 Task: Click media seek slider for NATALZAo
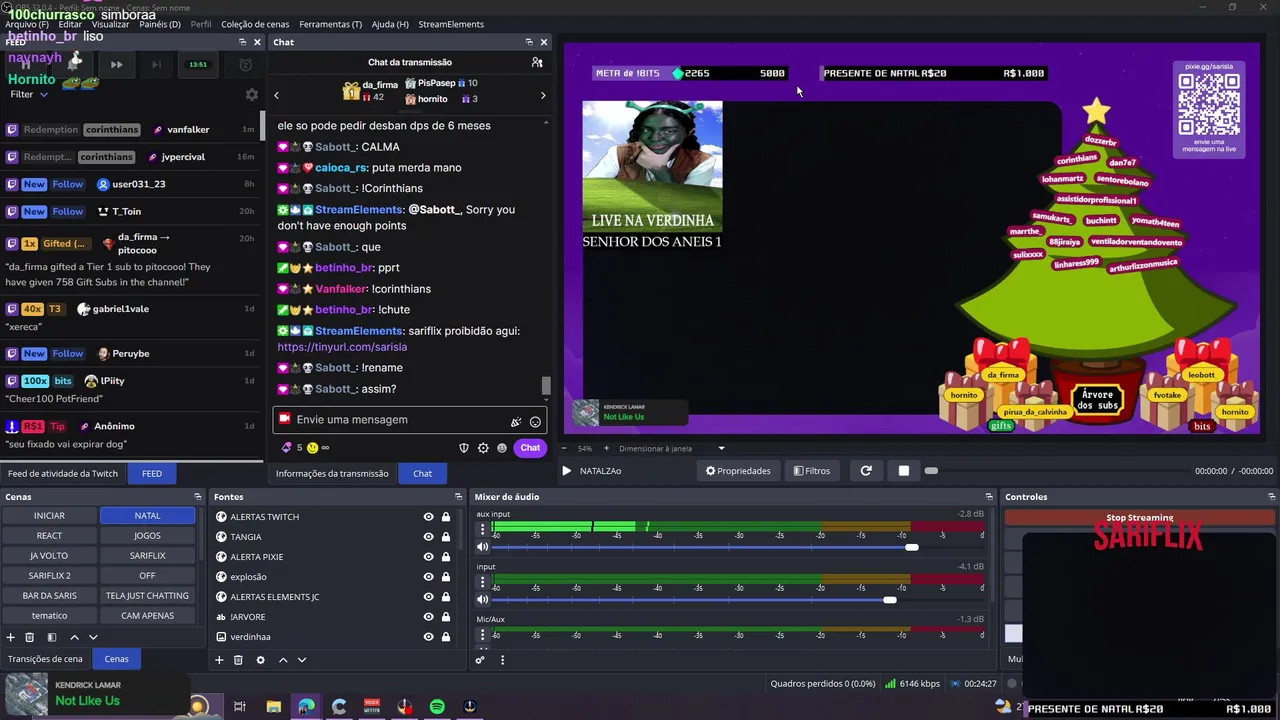click(1056, 471)
